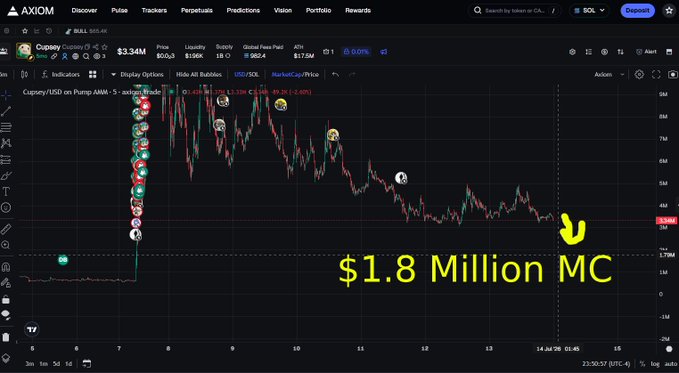Select the trend line drawing tool
The width and height of the screenshot is (679, 373).
click(6, 111)
